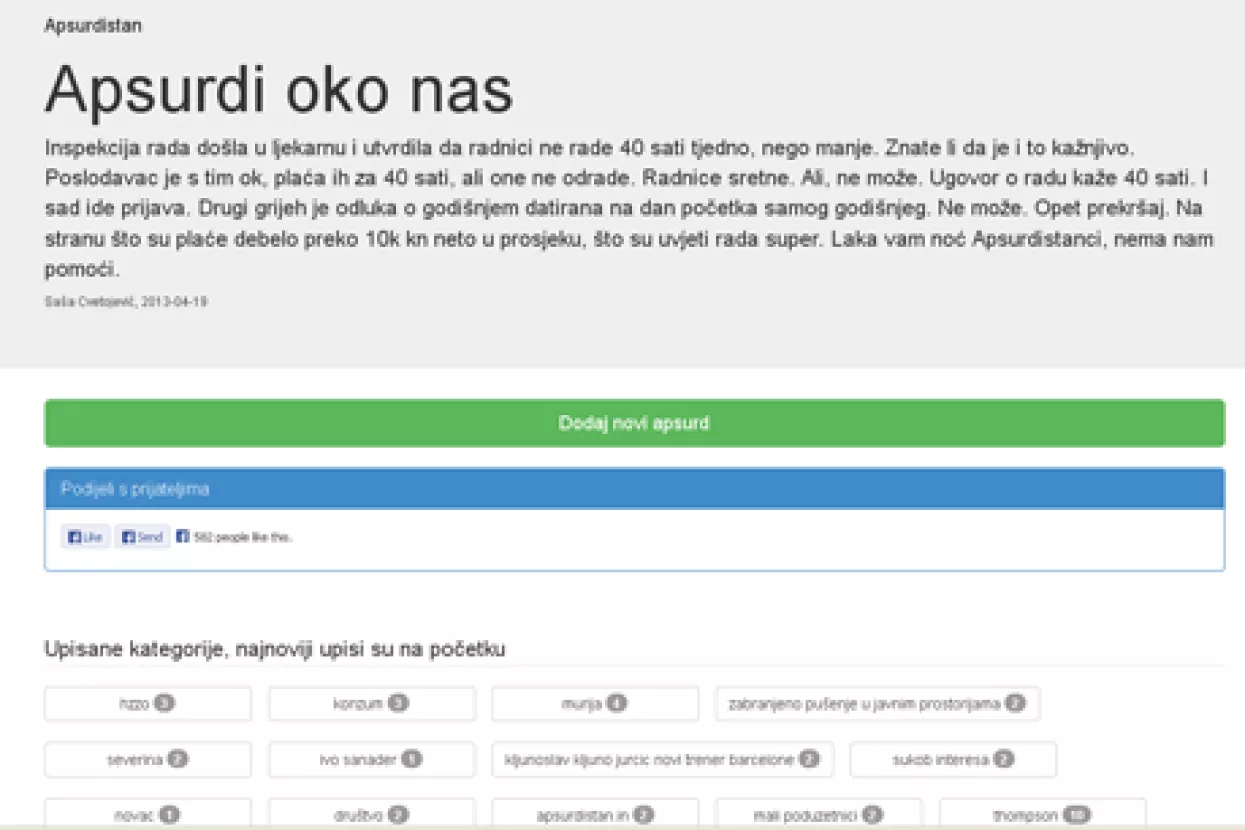Screen dimensions: 1245x830
Task: Open the apsurdistan.in category
Action: tap(595, 813)
